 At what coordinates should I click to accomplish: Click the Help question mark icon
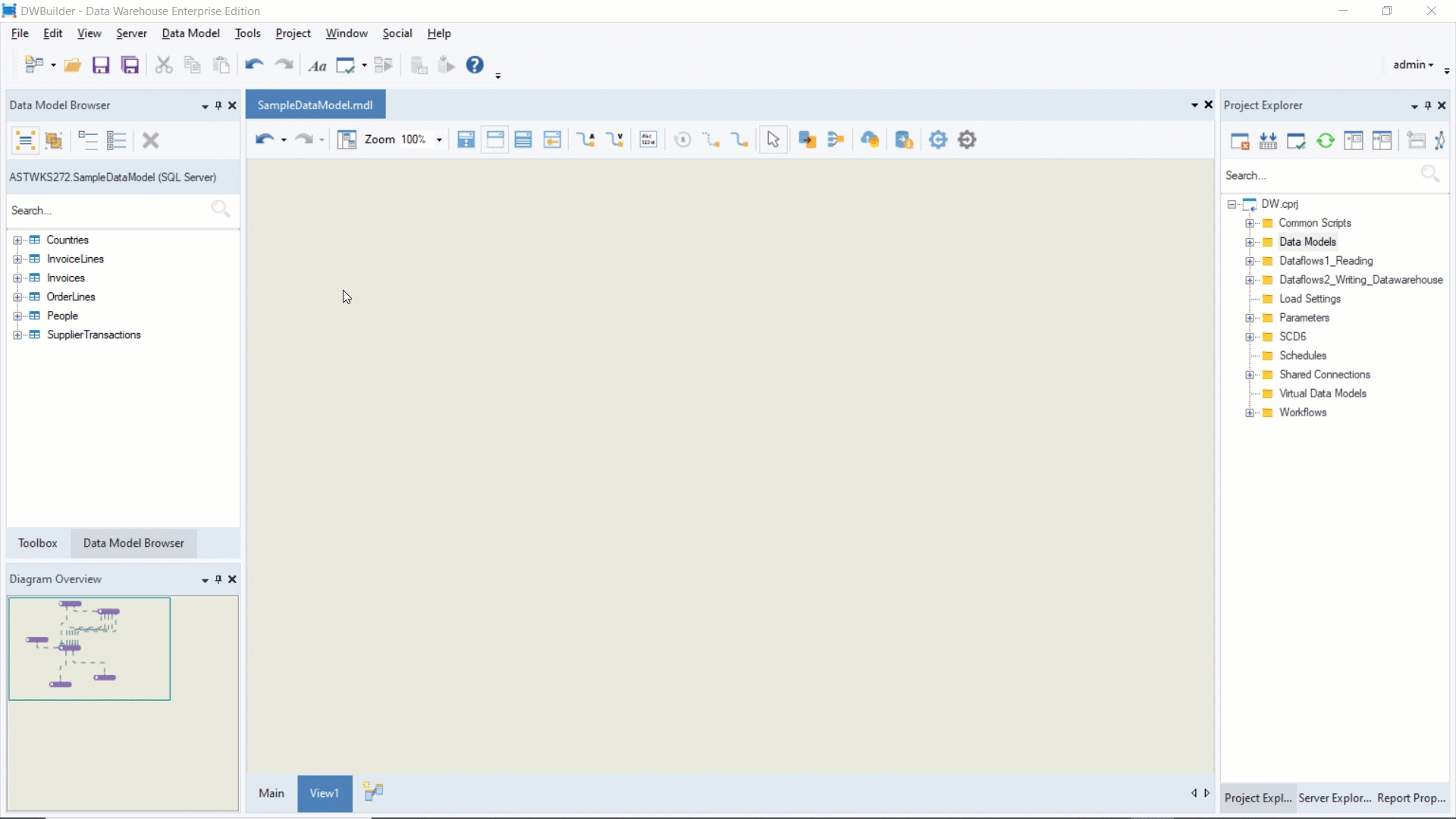(475, 65)
